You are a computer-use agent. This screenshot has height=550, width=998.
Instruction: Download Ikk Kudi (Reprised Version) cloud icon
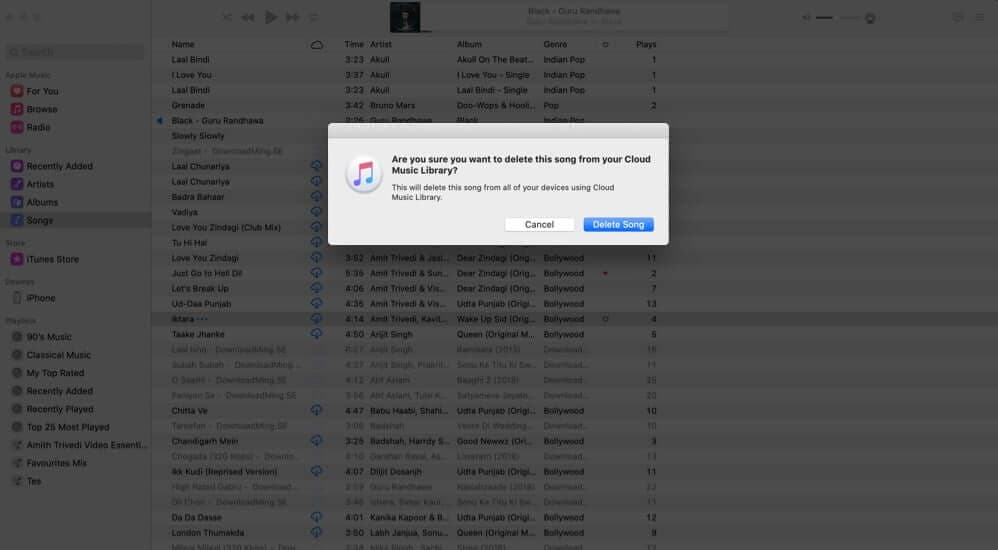coord(316,471)
